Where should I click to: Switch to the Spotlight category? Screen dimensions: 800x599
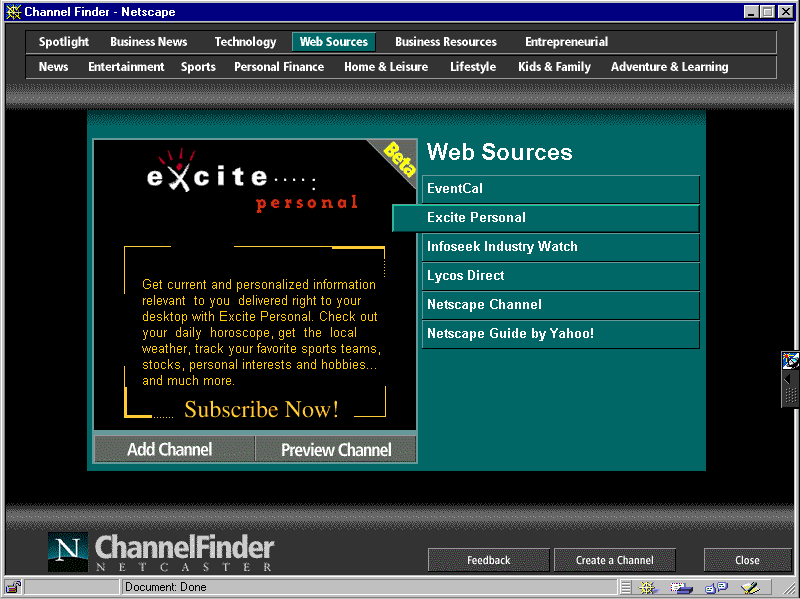tap(64, 42)
